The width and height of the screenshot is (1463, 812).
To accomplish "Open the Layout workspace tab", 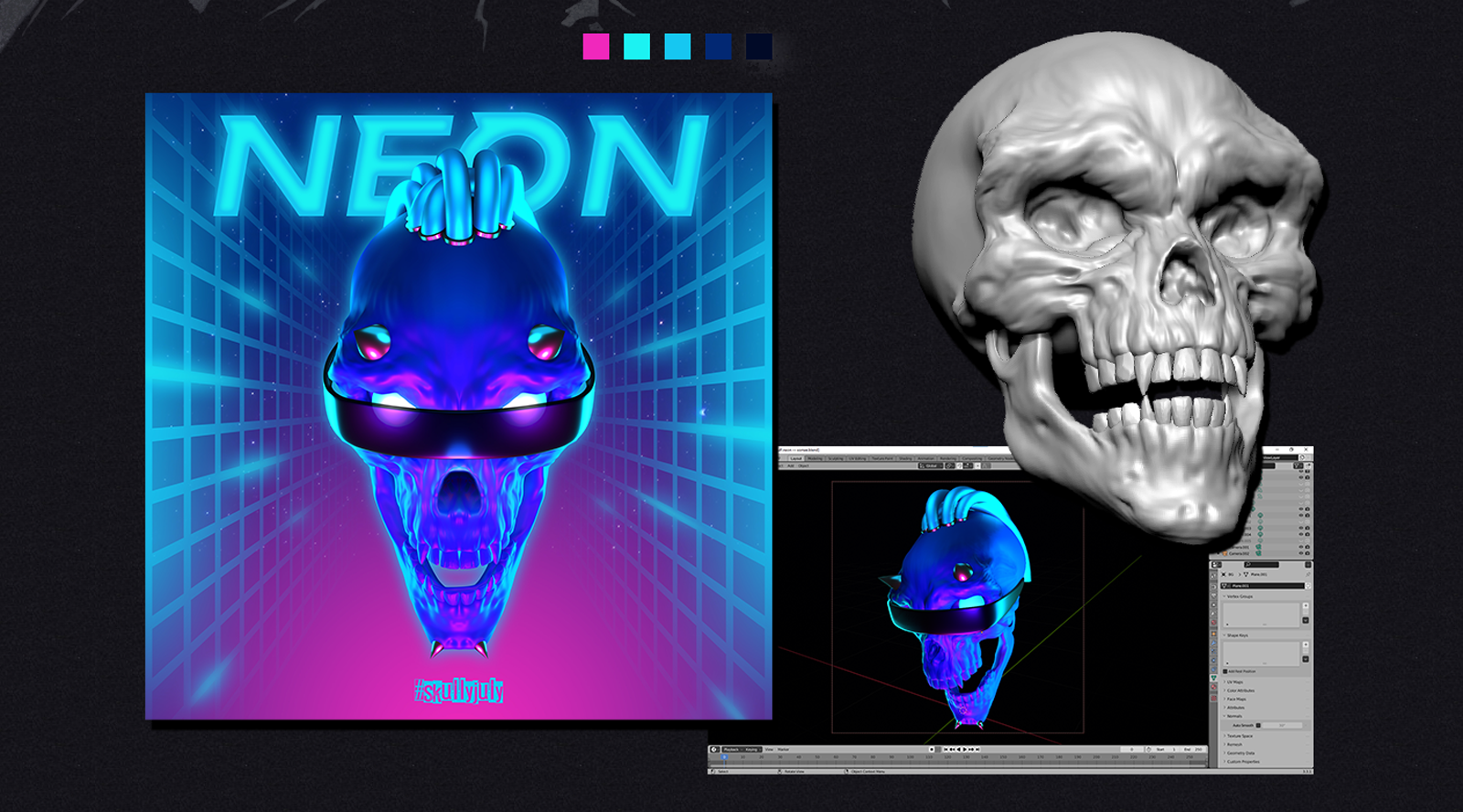I will point(796,458).
